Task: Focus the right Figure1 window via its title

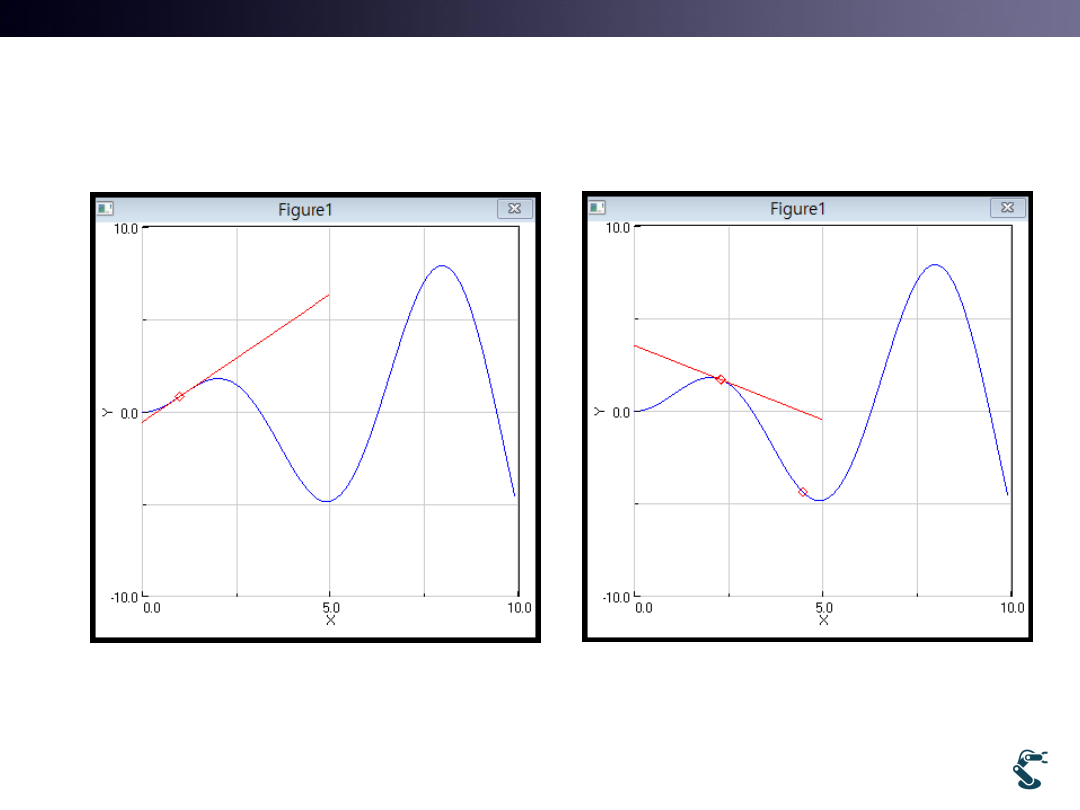Action: tap(798, 209)
